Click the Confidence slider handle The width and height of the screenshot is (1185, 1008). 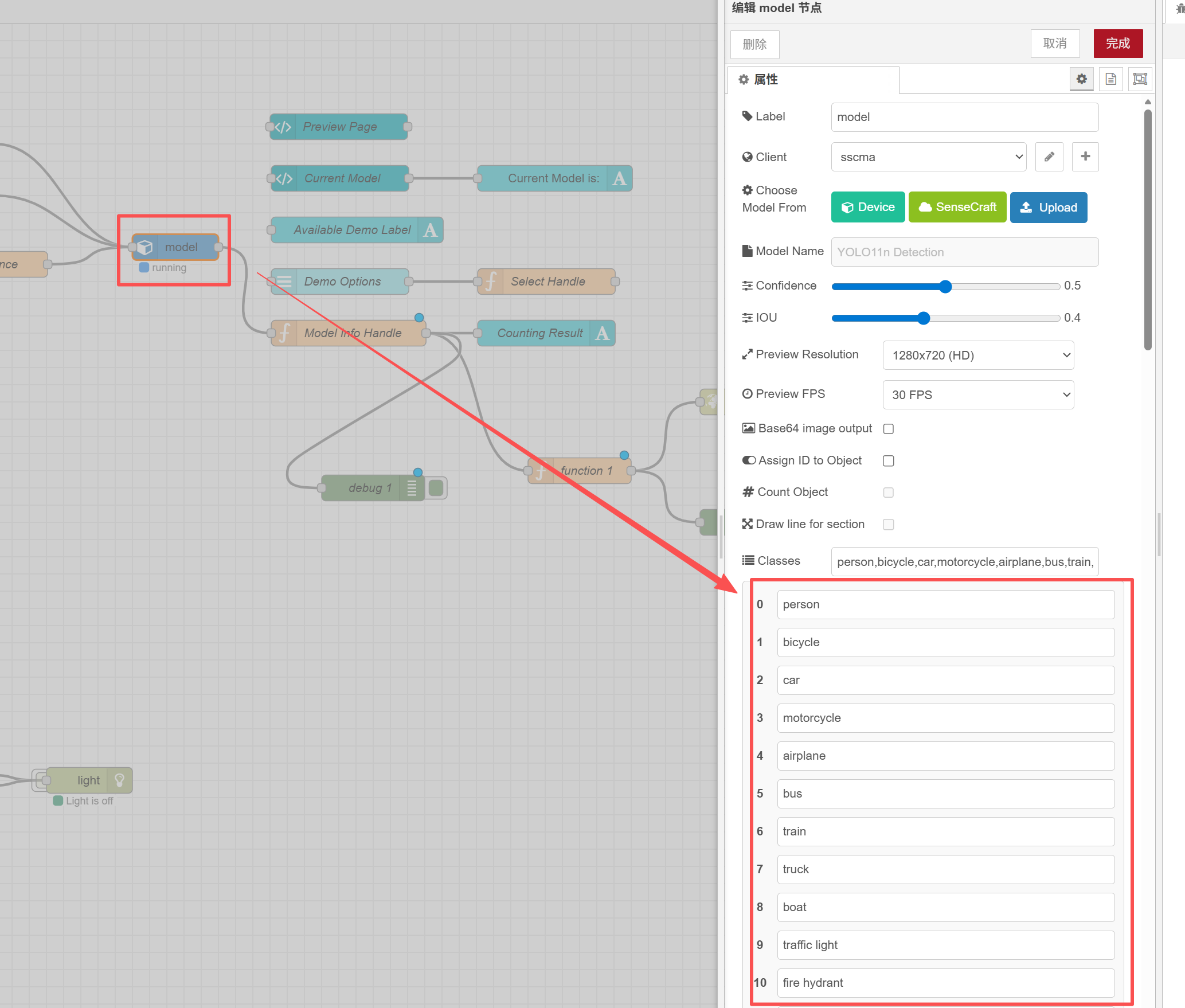pos(945,287)
